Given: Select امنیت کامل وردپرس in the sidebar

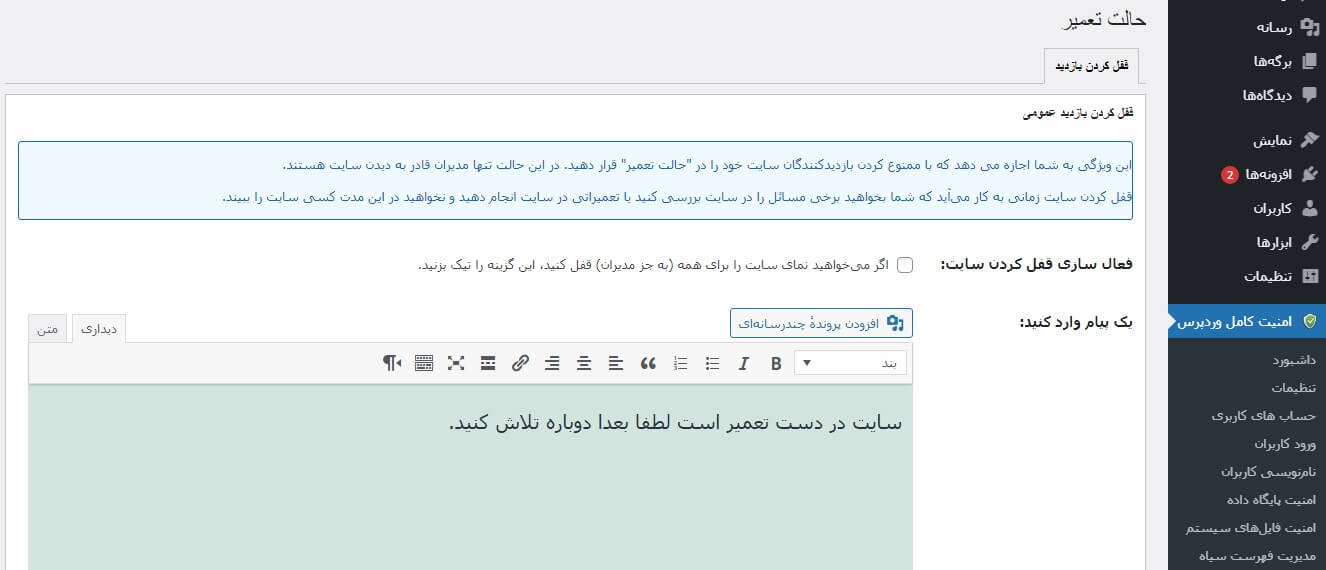Looking at the screenshot, I should [1247, 322].
